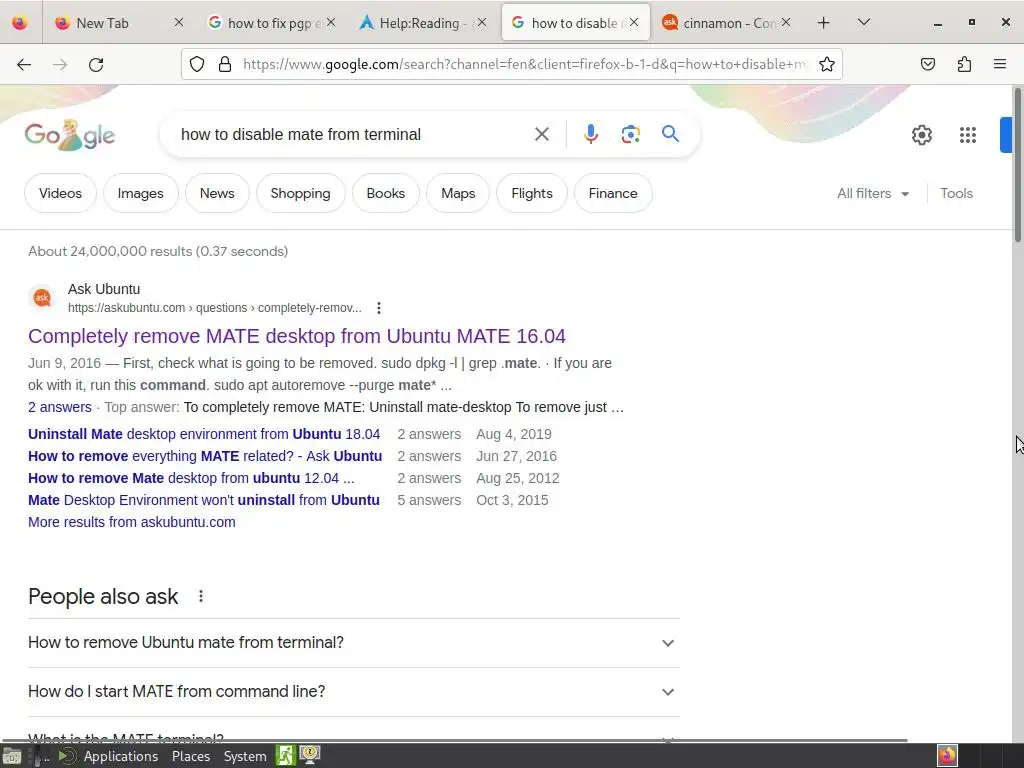Click the horizontal scrollbar at page bottom
Viewport: 1024px width, 768px height.
[x=454, y=741]
